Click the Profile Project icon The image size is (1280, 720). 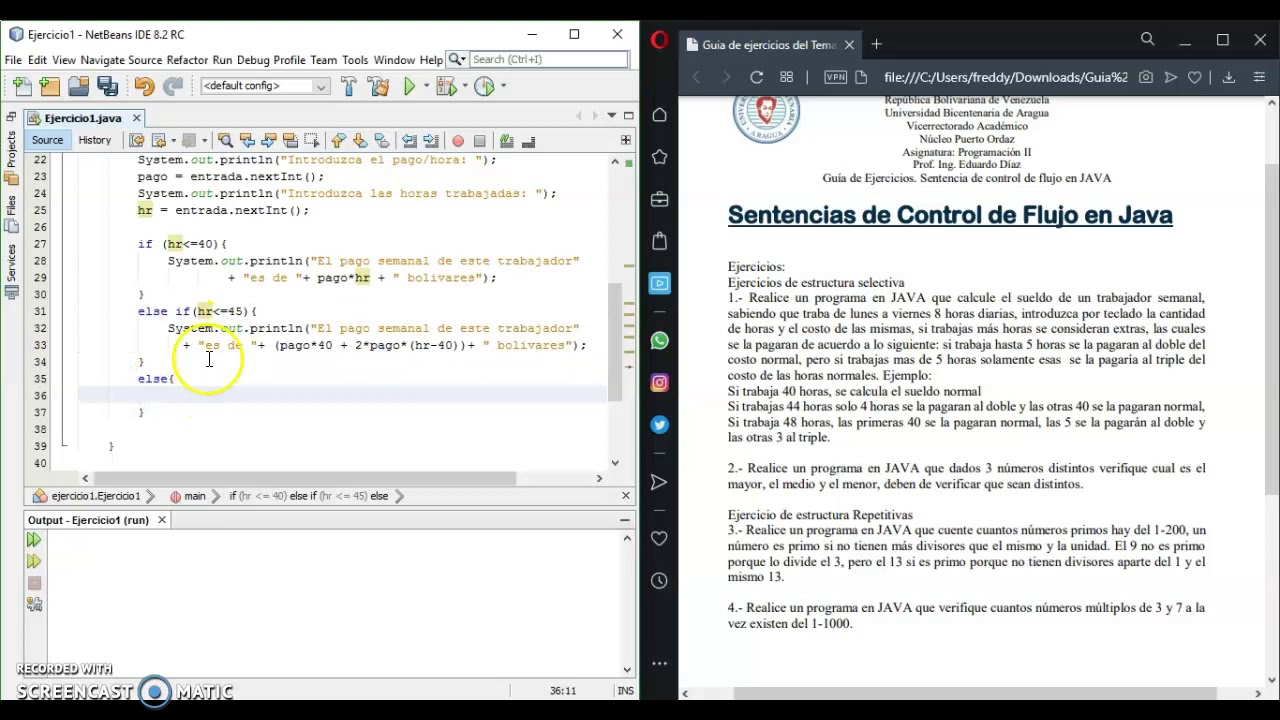tap(484, 86)
